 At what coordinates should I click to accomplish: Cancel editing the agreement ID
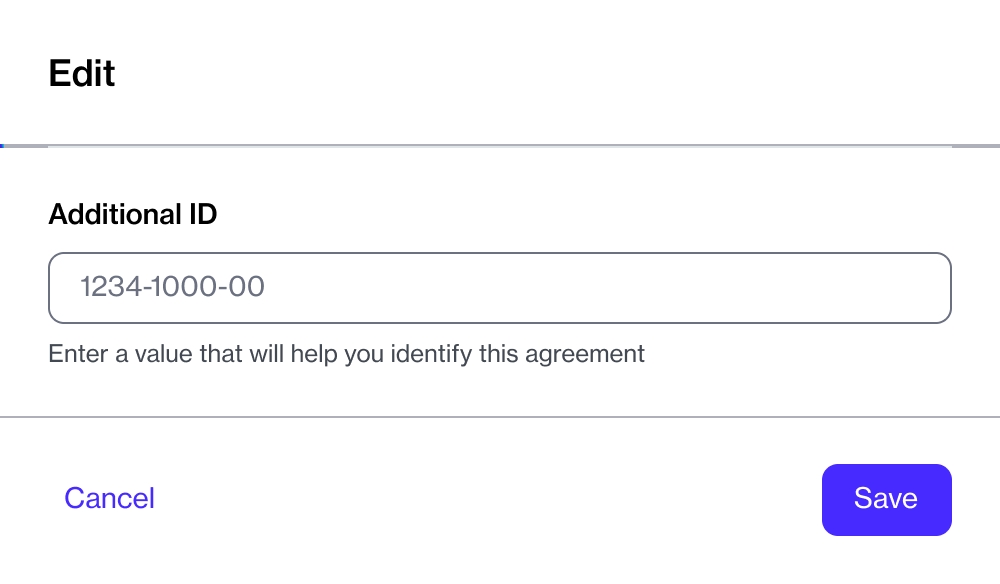pos(109,498)
